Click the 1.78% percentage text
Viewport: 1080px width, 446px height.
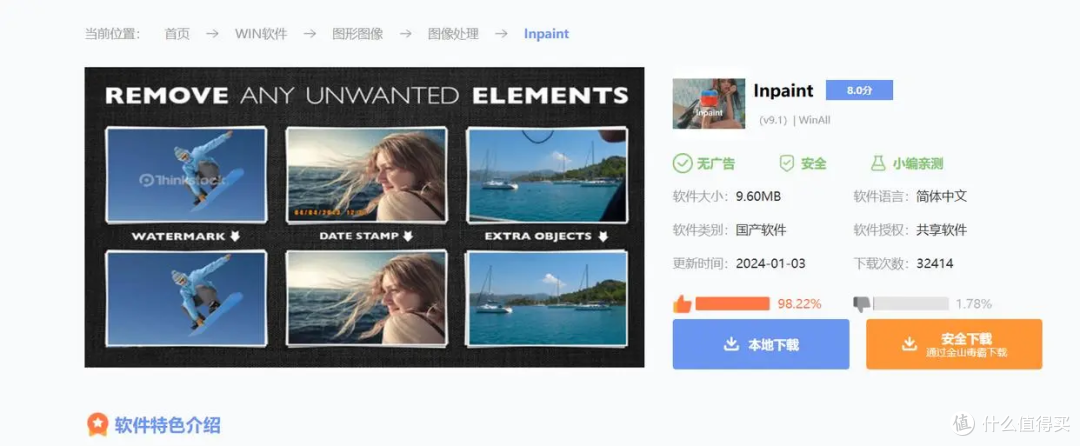974,304
